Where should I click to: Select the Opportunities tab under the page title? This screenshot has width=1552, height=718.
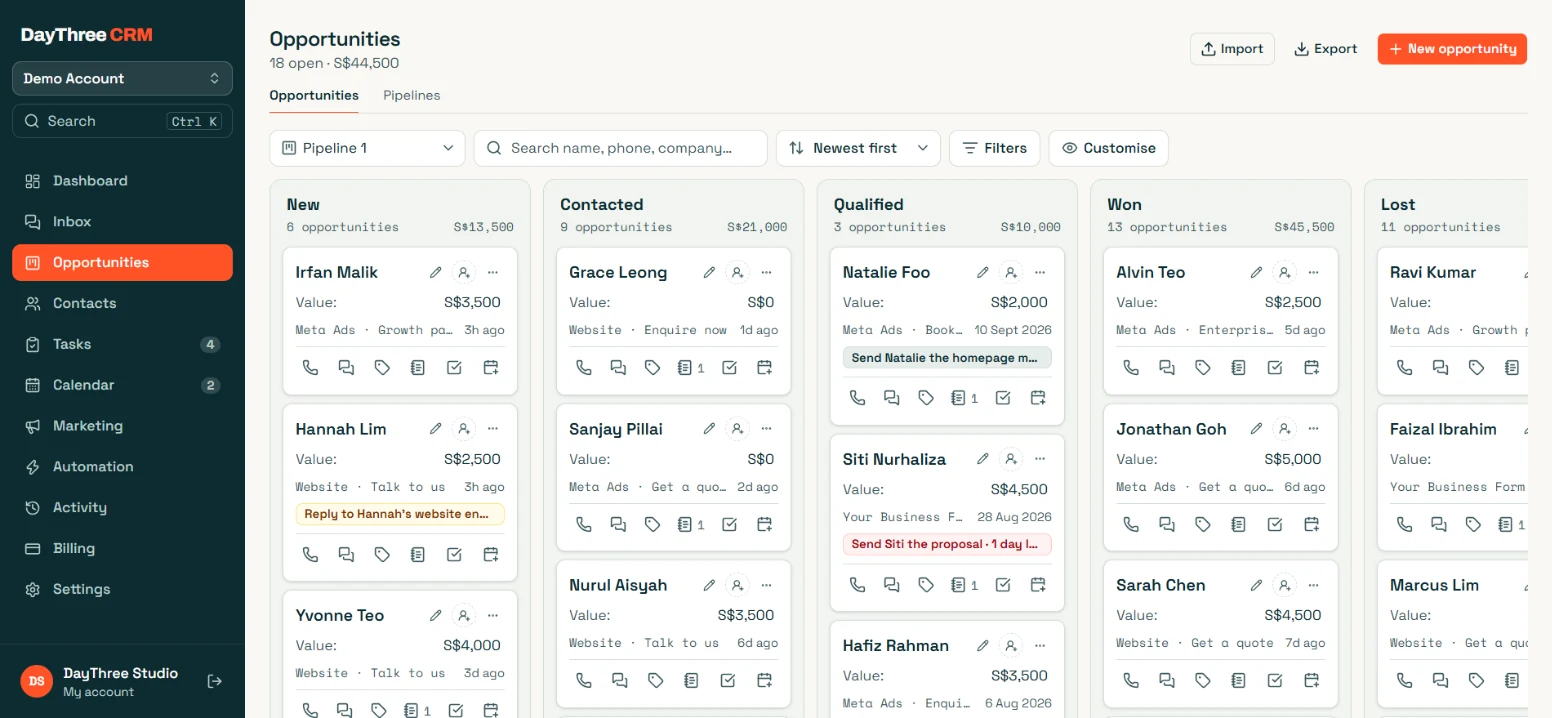point(314,96)
